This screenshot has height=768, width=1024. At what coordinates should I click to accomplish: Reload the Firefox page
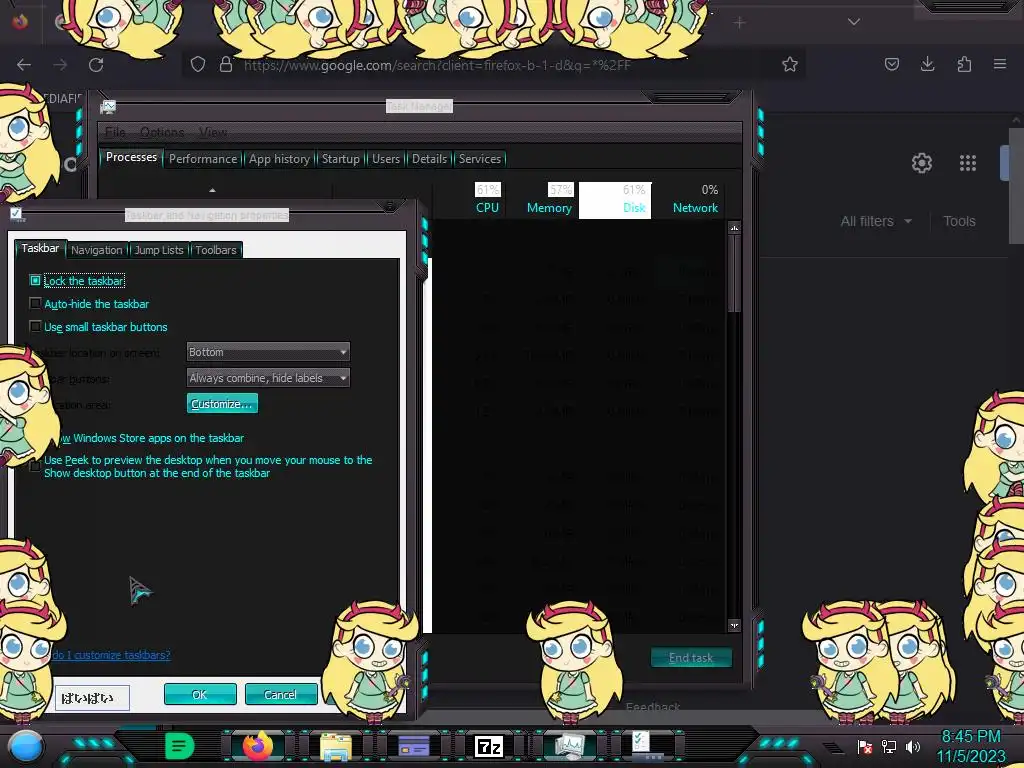point(96,65)
